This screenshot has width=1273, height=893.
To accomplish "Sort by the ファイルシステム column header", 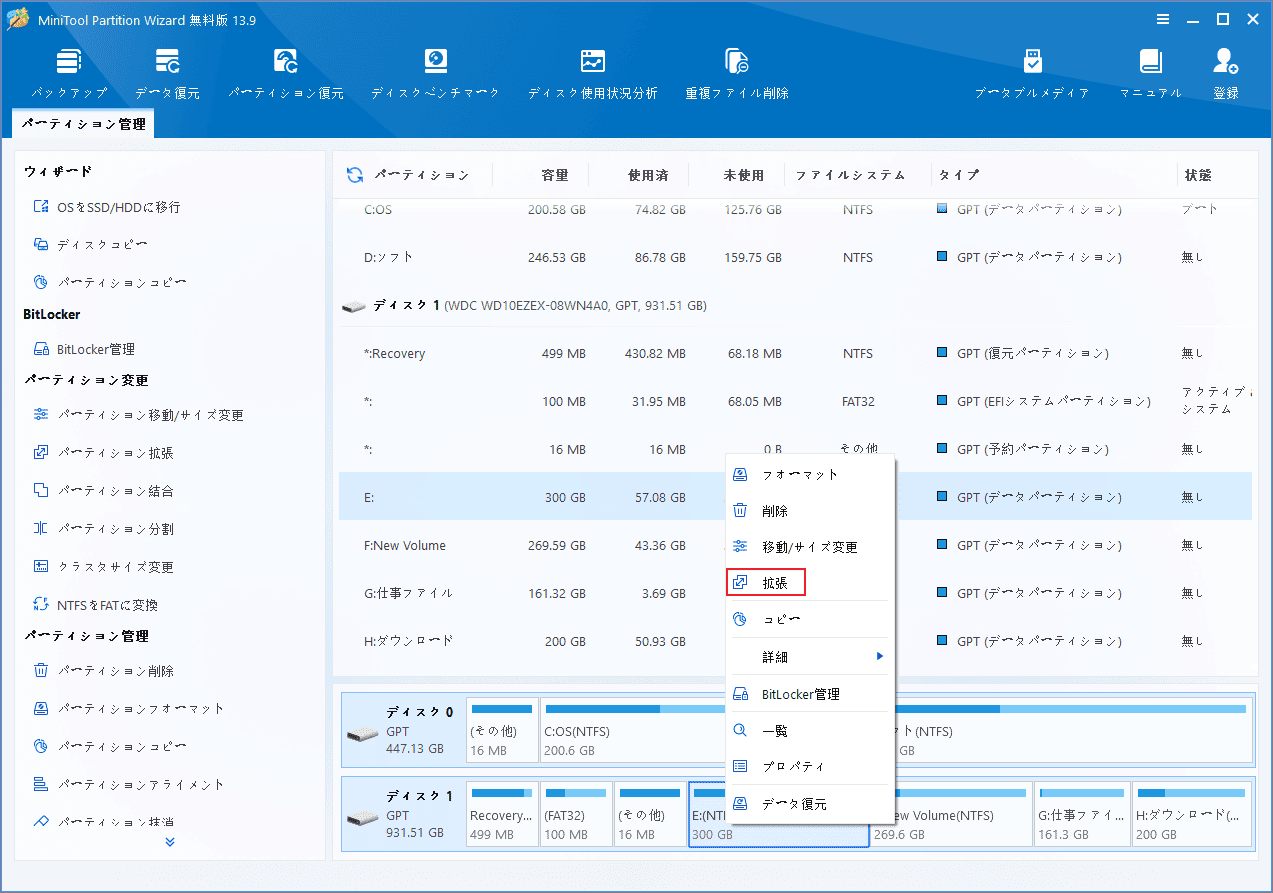I will click(850, 175).
